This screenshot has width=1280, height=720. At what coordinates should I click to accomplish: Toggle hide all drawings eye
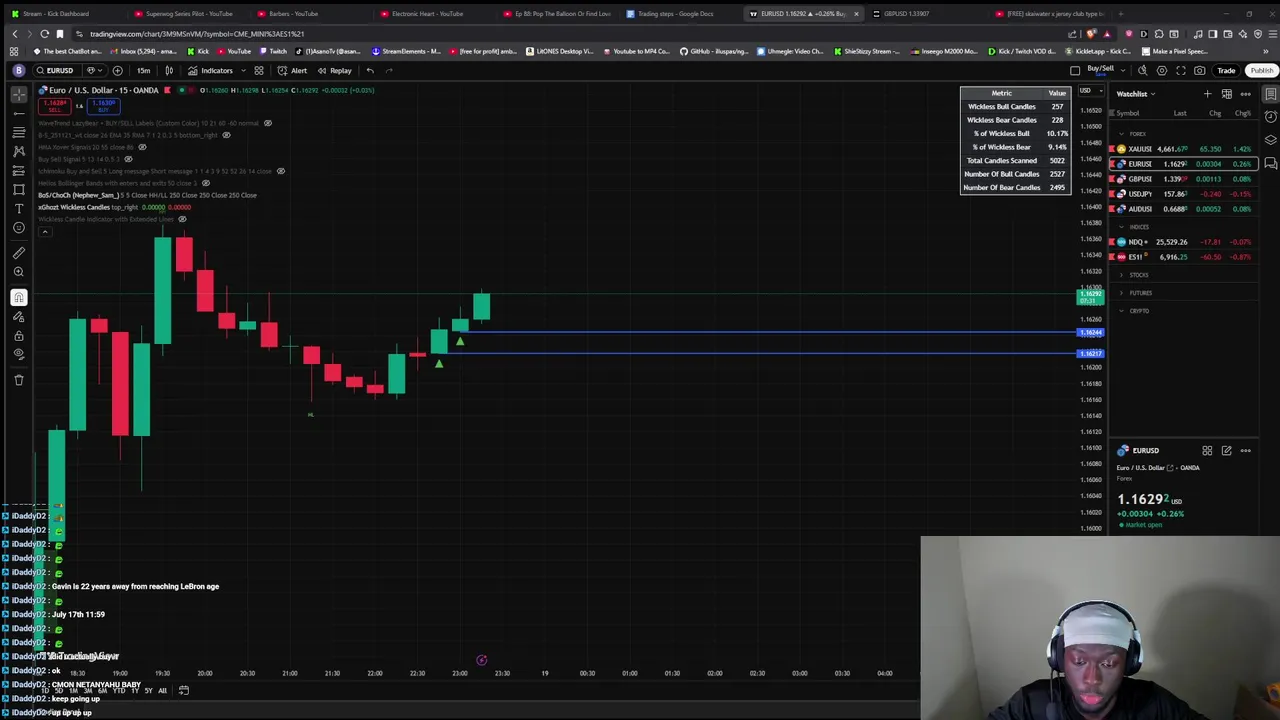[x=18, y=354]
